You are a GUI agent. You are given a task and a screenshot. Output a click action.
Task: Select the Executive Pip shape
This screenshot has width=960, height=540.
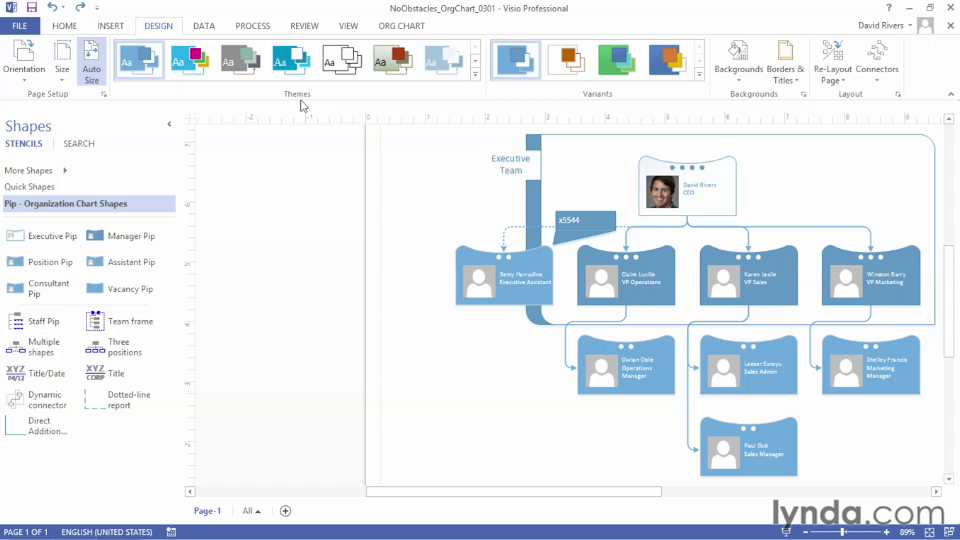(x=42, y=236)
